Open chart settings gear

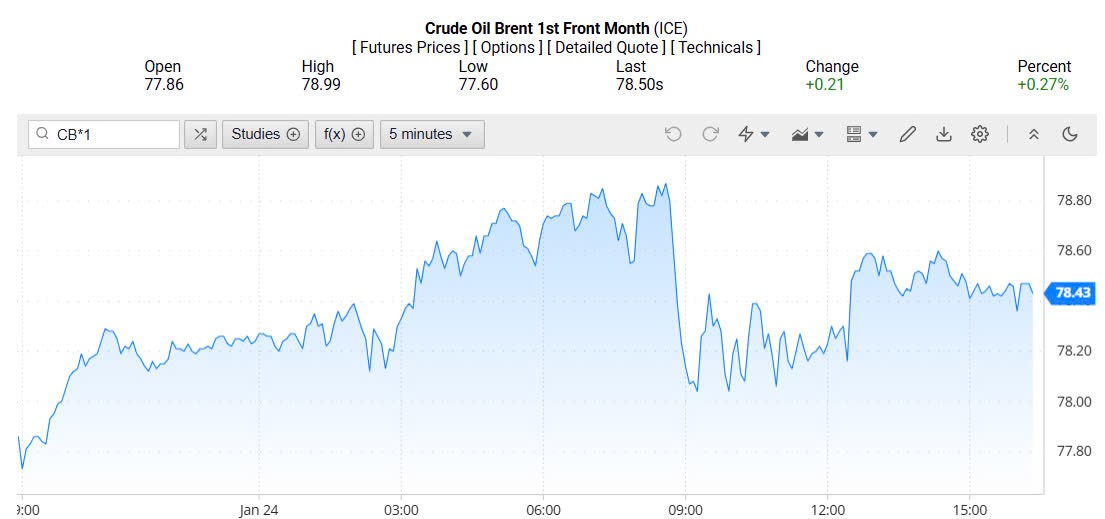click(x=979, y=134)
